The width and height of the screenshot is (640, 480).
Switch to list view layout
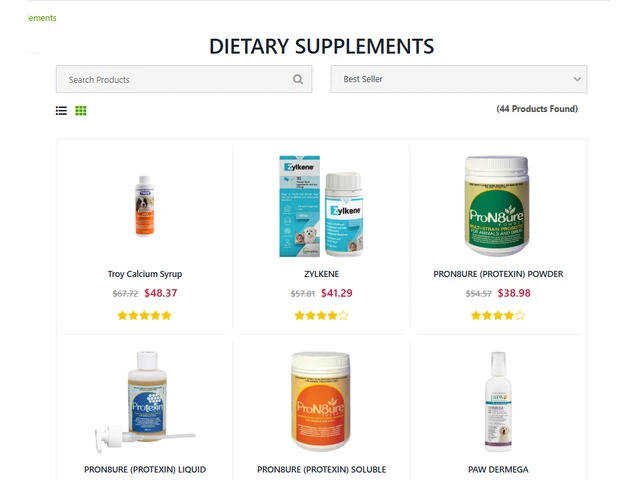click(61, 111)
